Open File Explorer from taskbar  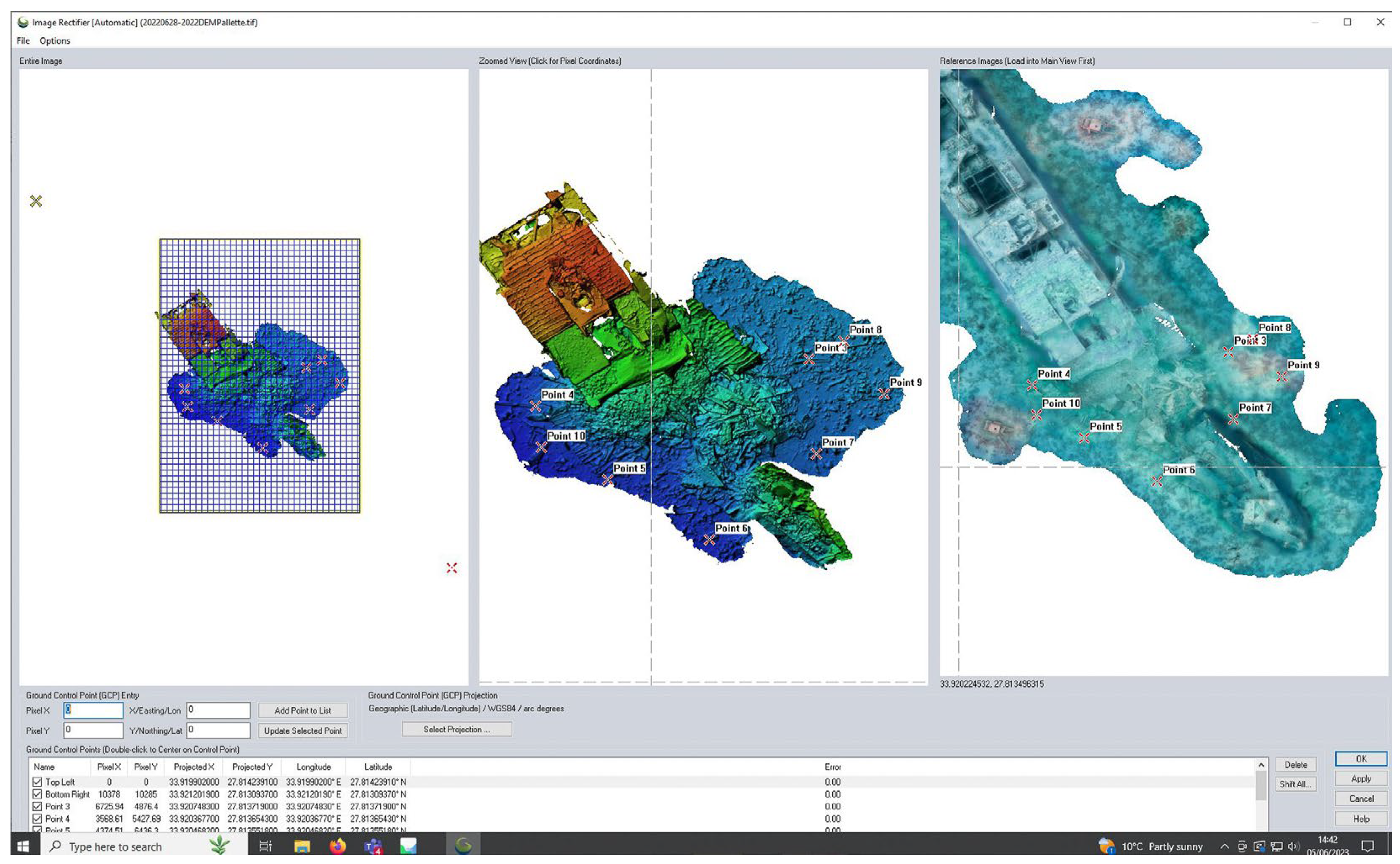302,846
